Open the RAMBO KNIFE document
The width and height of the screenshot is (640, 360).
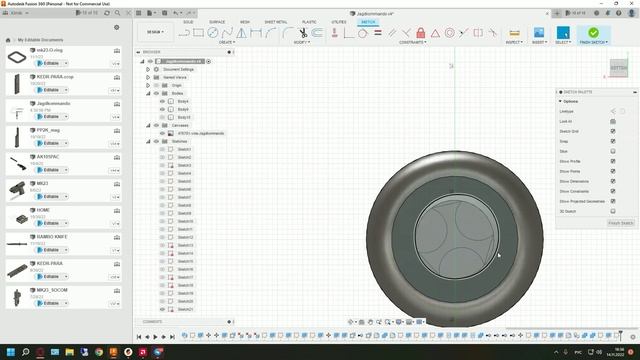click(x=52, y=237)
